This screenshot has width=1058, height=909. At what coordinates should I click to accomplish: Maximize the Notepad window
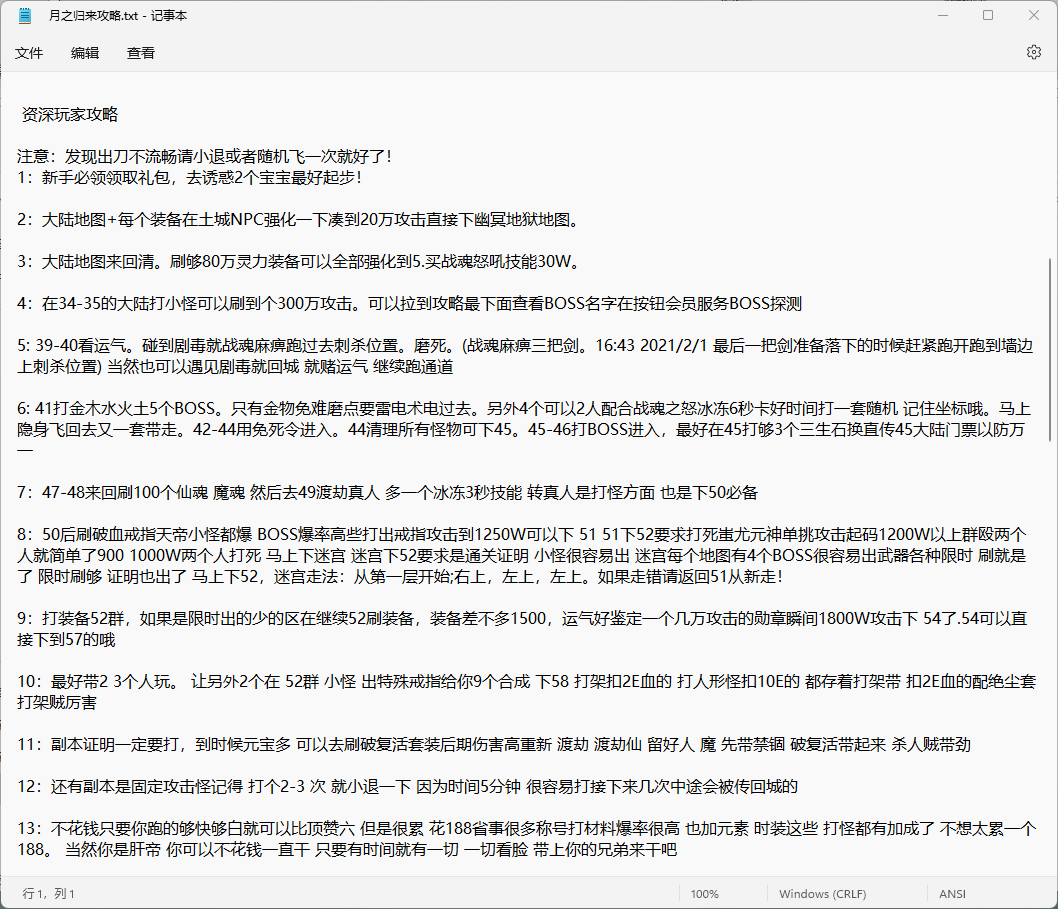(987, 15)
